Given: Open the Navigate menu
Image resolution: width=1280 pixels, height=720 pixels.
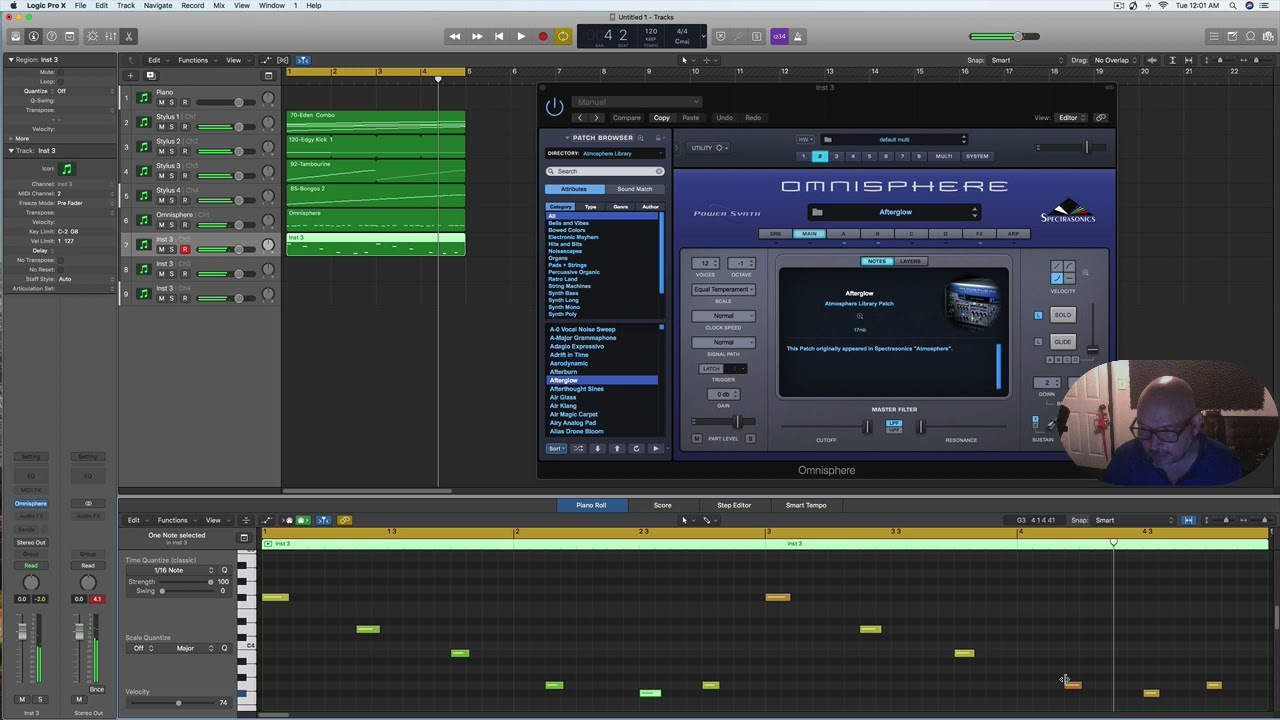Looking at the screenshot, I should 157,5.
